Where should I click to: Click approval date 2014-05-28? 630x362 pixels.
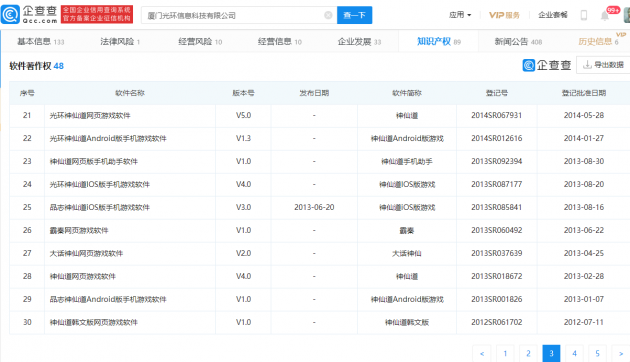[584, 115]
